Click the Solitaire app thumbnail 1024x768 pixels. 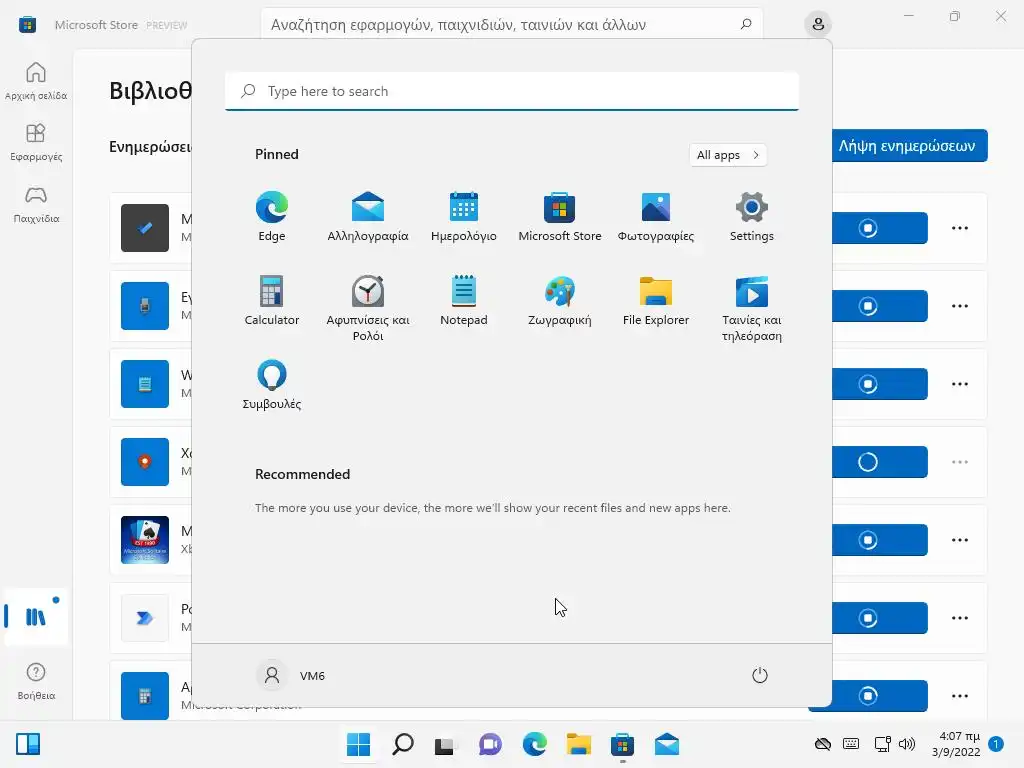pyautogui.click(x=145, y=540)
